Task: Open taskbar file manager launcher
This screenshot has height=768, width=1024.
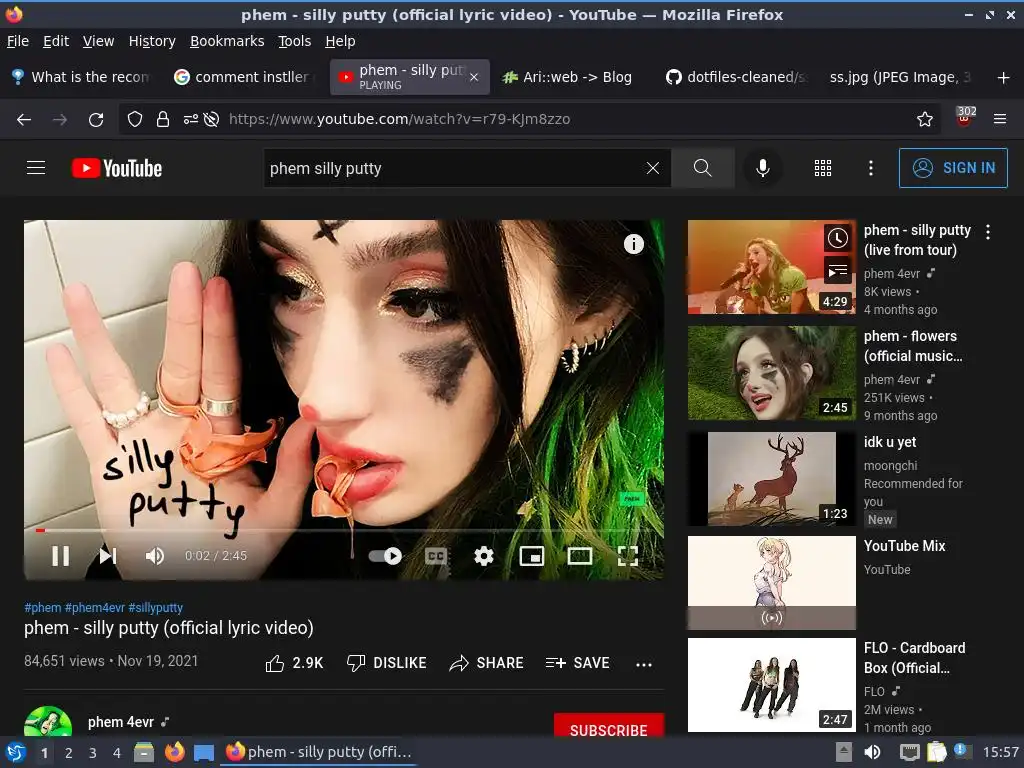Action: pyautogui.click(x=144, y=752)
